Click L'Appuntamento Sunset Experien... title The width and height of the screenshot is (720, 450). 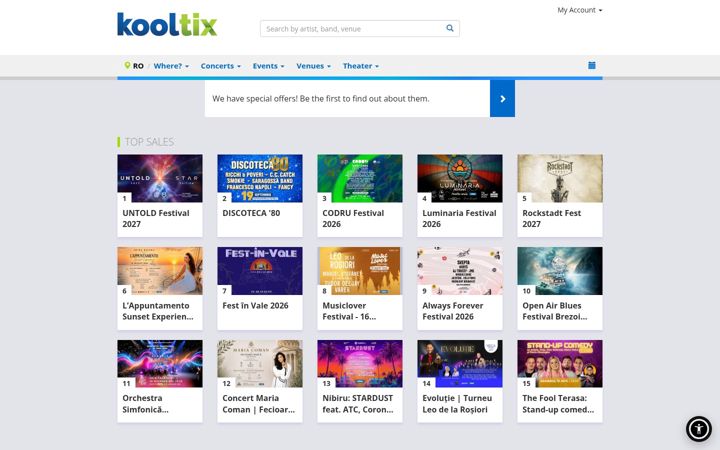click(x=158, y=311)
